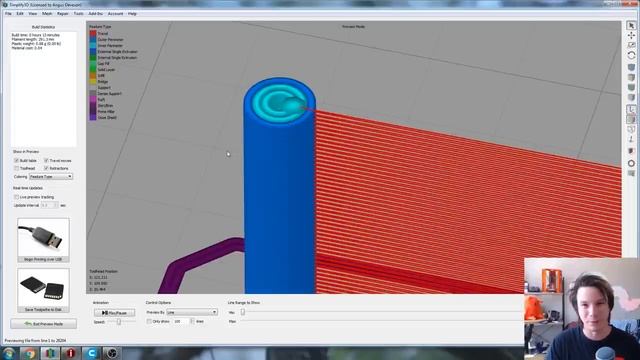
Task: Switch to the Front view icon
Action: (631, 87)
